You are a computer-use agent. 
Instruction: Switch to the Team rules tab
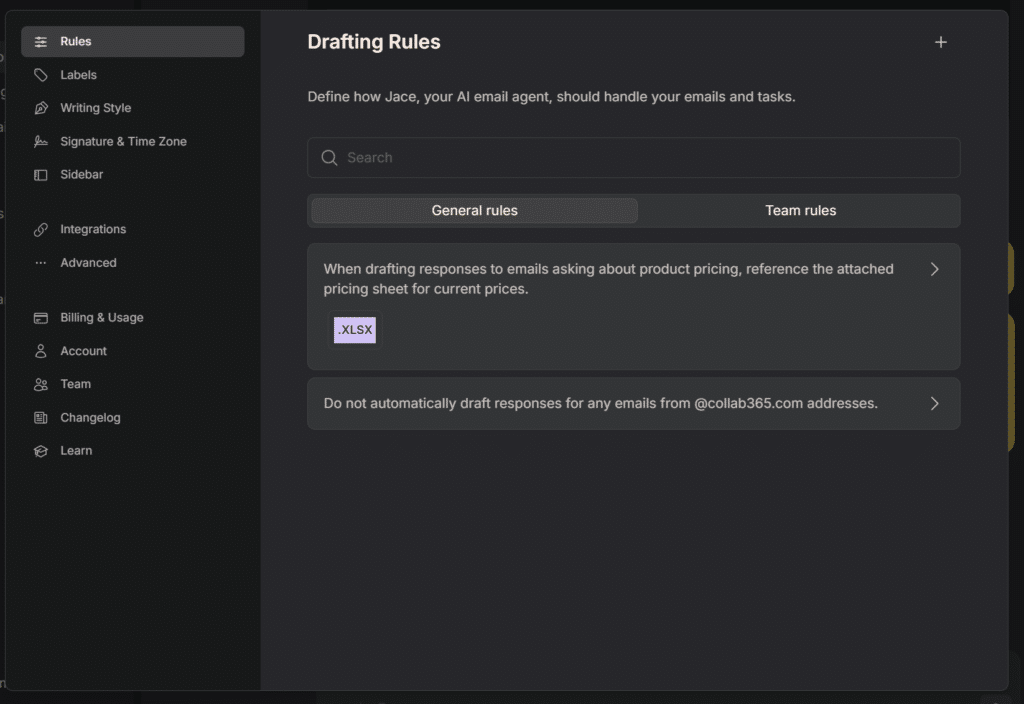click(800, 211)
